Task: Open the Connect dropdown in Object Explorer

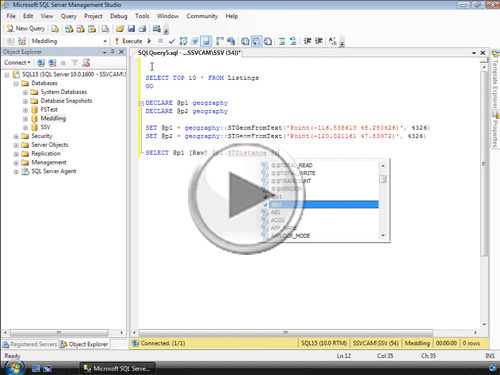Action: (17, 63)
